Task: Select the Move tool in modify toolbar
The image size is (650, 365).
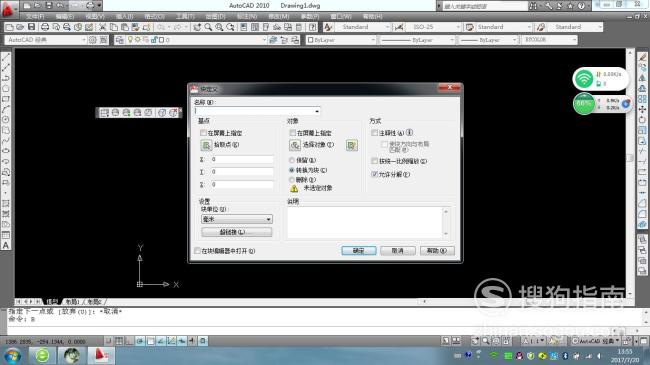Action: point(642,109)
